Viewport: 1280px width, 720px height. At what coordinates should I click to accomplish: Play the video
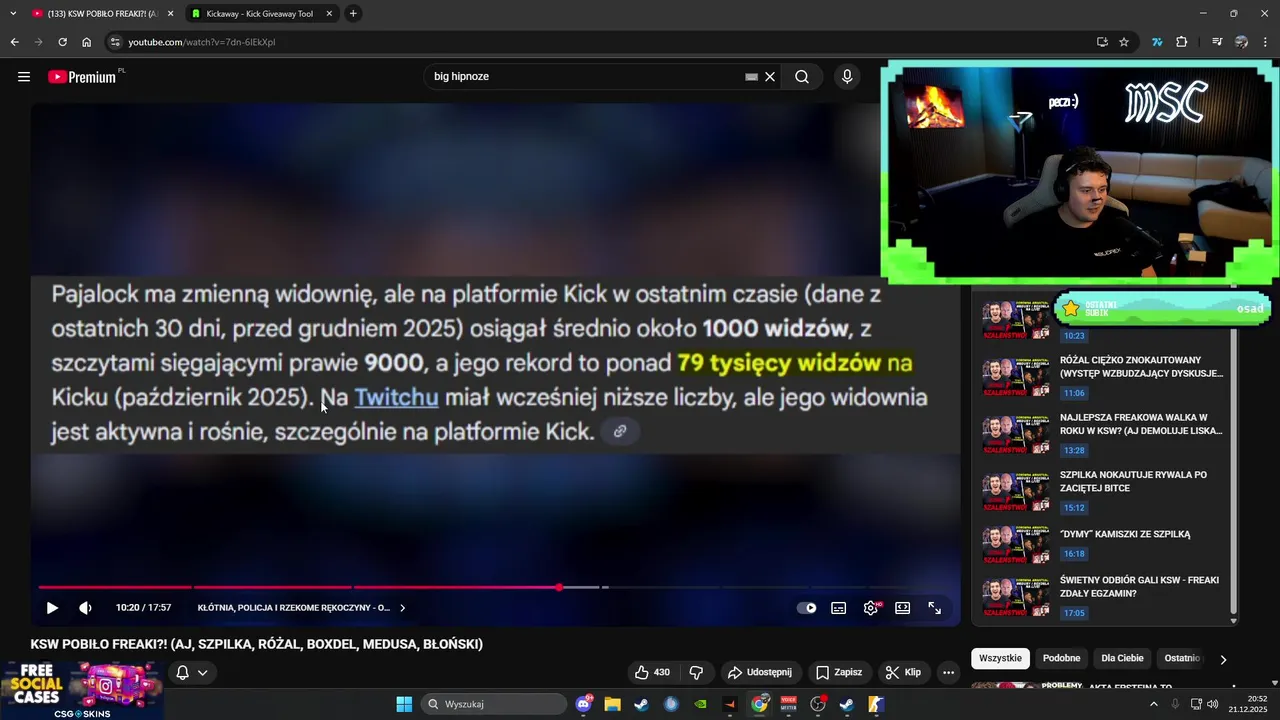pyautogui.click(x=52, y=608)
